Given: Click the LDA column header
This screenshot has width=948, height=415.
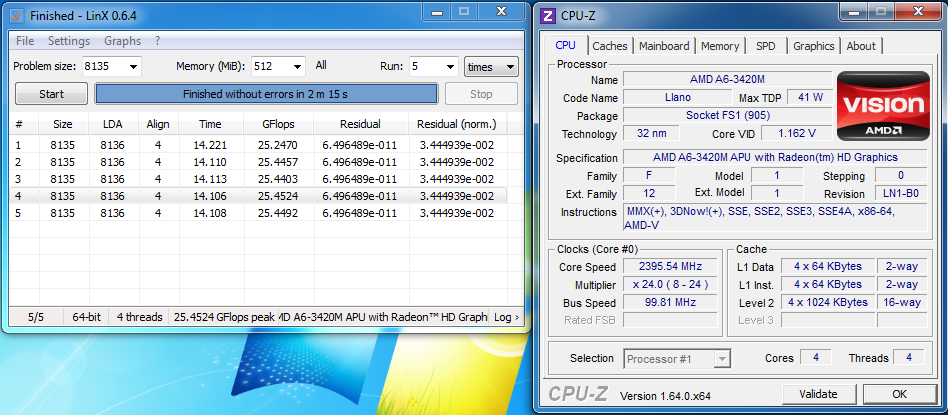Looking at the screenshot, I should click(112, 124).
